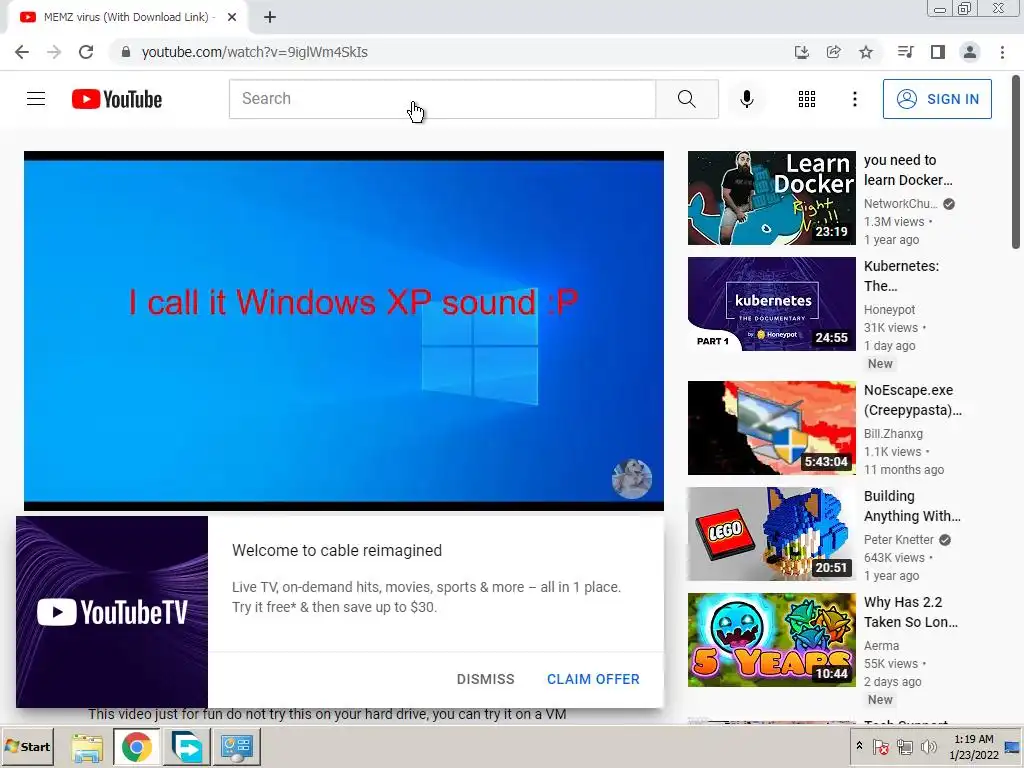1024x768 pixels.
Task: Open the Windows Start menu
Action: coord(28,746)
